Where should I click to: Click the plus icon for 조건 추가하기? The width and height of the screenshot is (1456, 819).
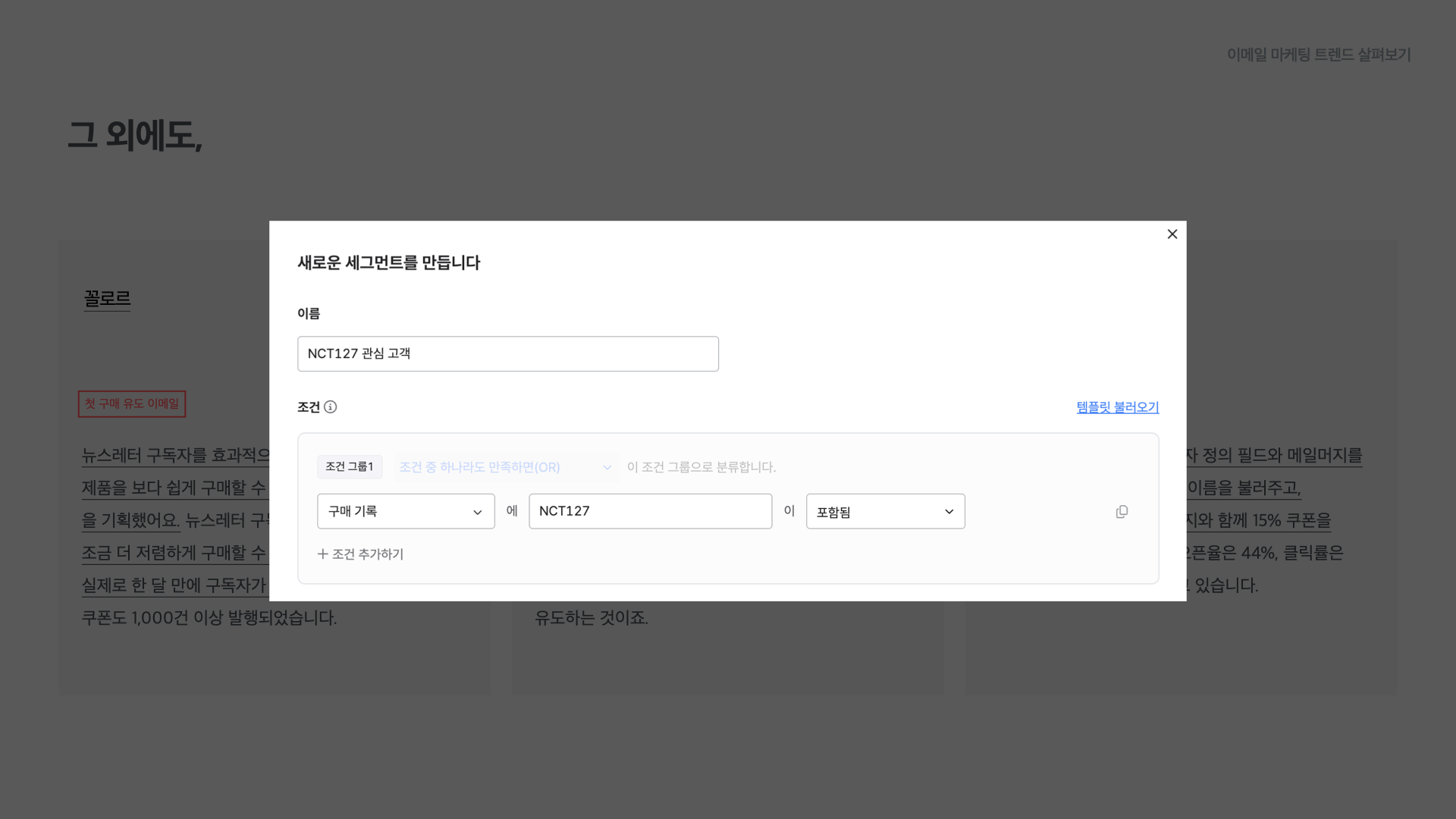tap(322, 554)
